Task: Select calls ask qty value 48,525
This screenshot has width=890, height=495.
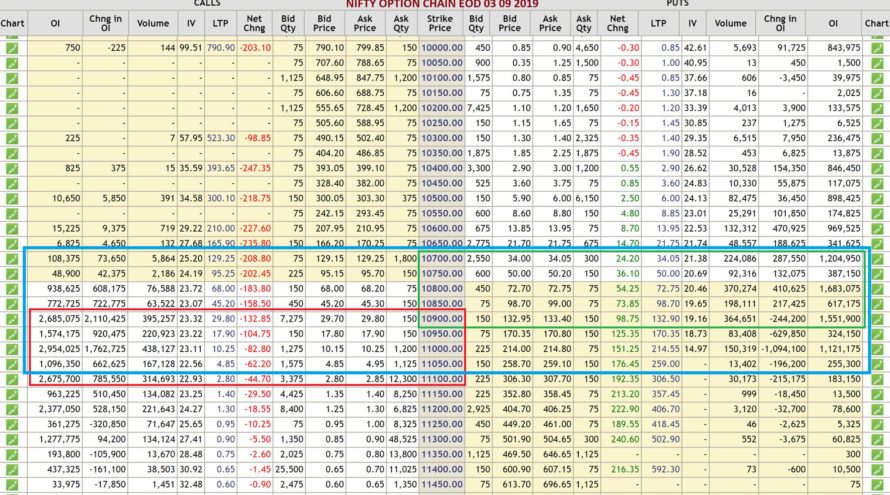Action: pos(403,439)
